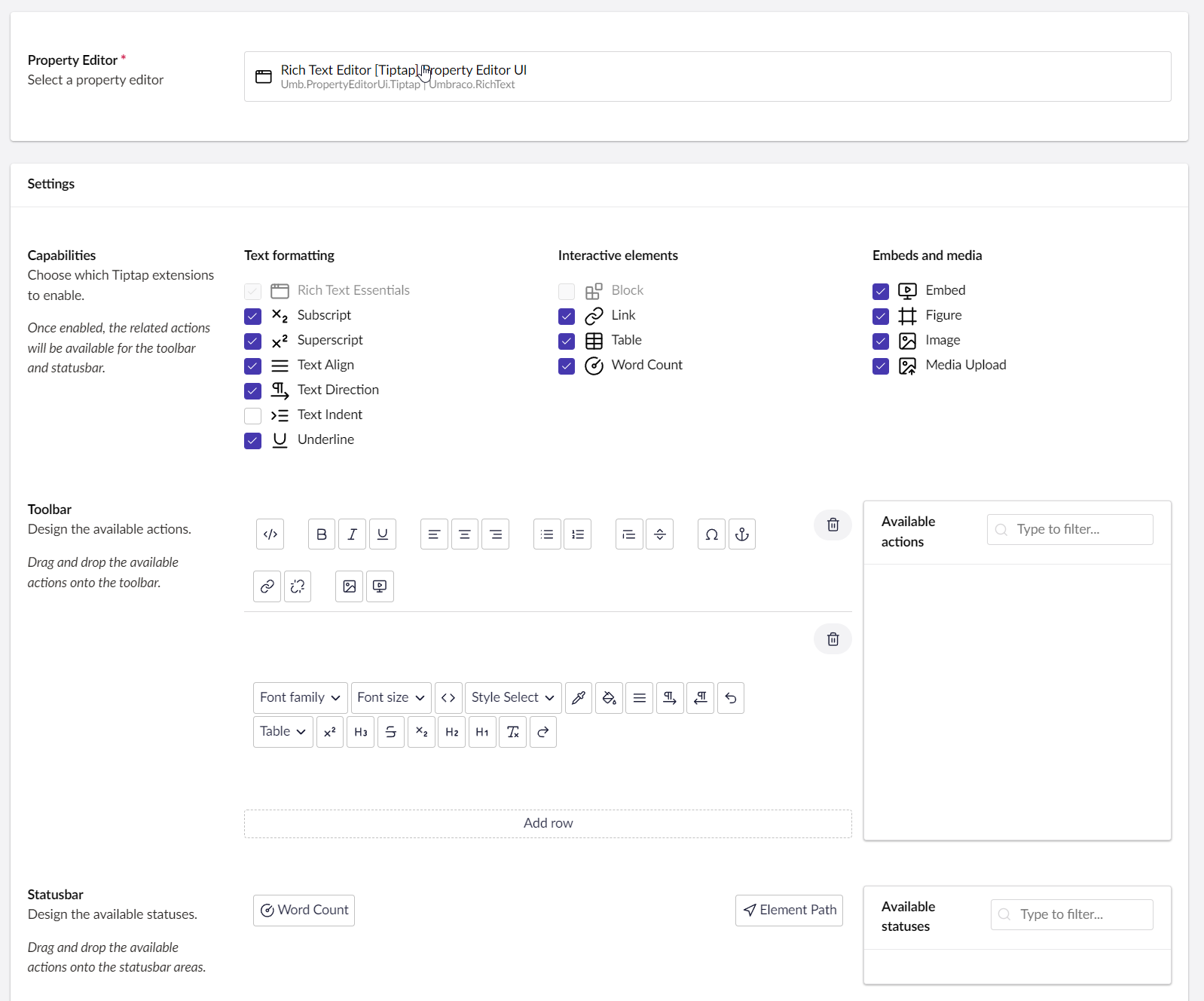Toggle the Word Count capability checkbox
The image size is (1204, 1001).
click(567, 366)
